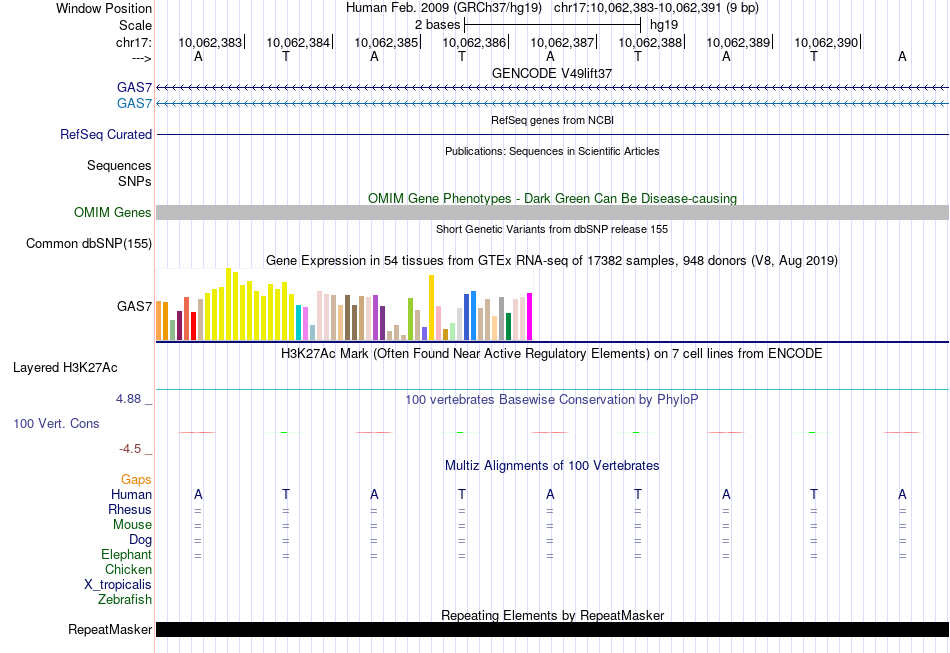
Task: Click the Mouse species label
Action: pyautogui.click(x=132, y=525)
